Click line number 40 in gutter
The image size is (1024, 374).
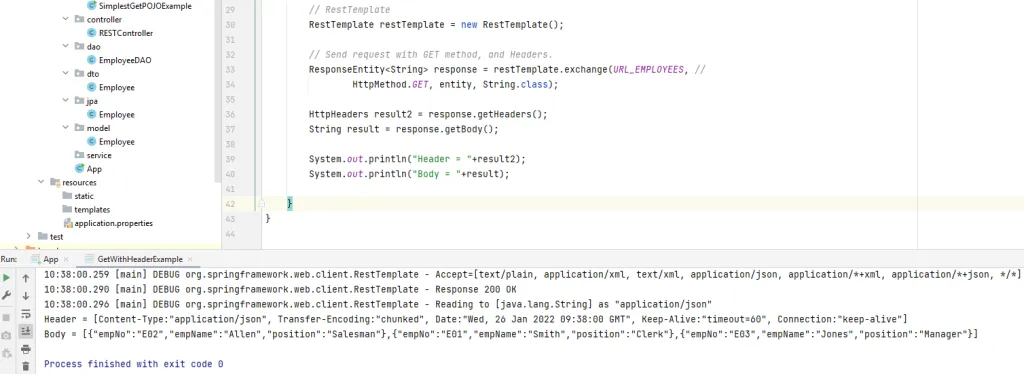229,174
